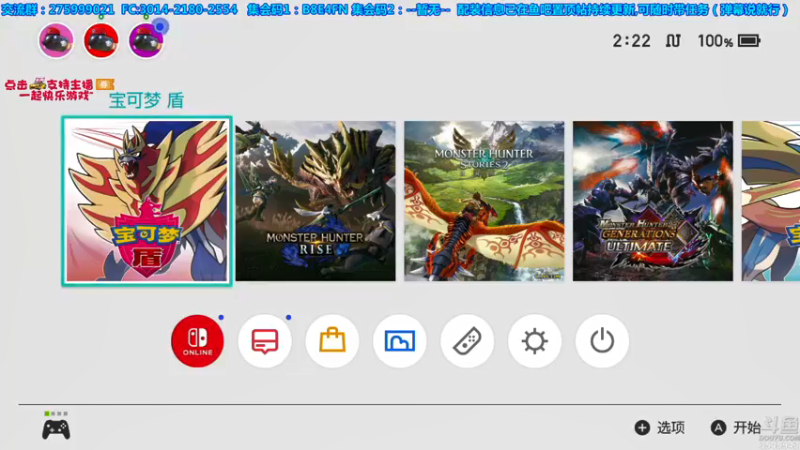Click the network connection status icon

tap(673, 41)
